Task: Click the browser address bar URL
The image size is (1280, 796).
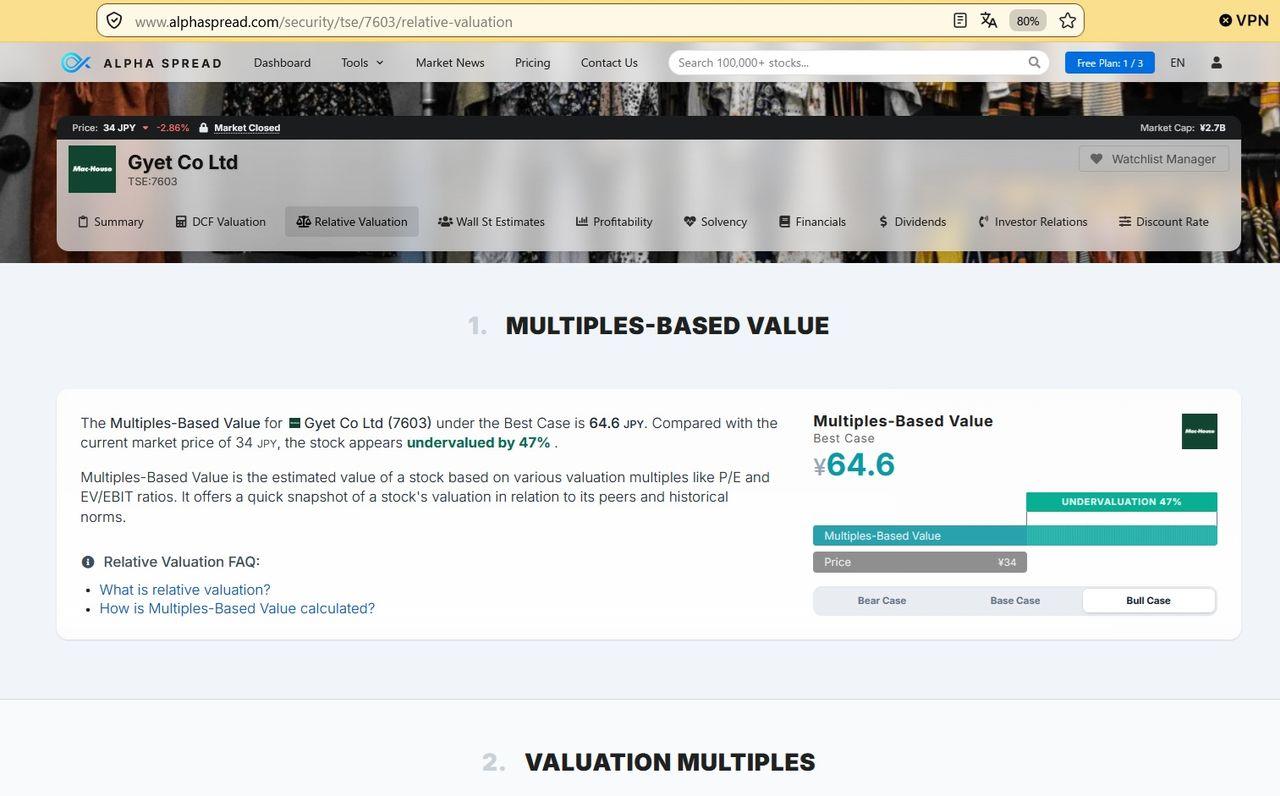Action: point(324,21)
